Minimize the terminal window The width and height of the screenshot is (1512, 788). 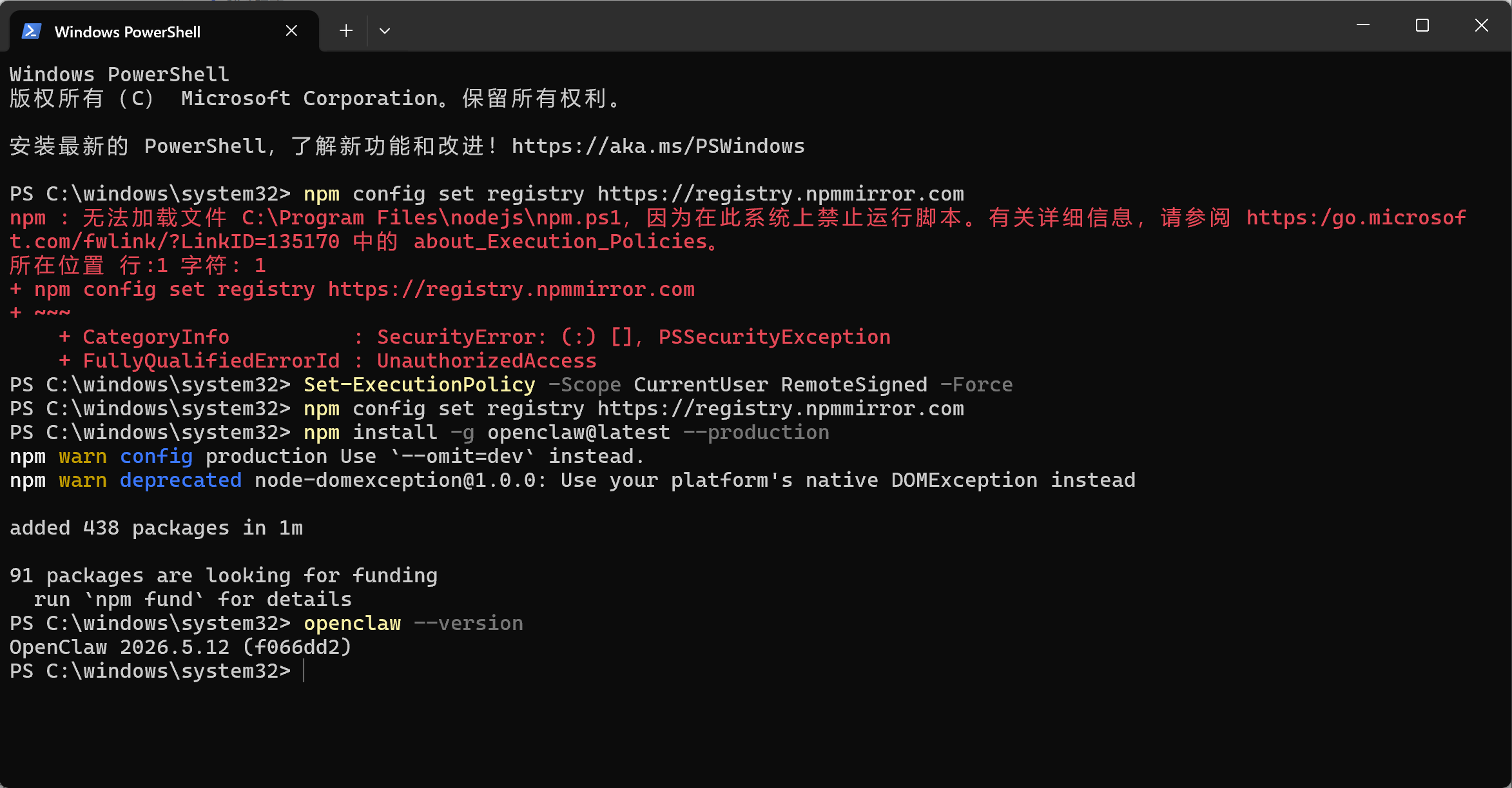pos(1363,25)
